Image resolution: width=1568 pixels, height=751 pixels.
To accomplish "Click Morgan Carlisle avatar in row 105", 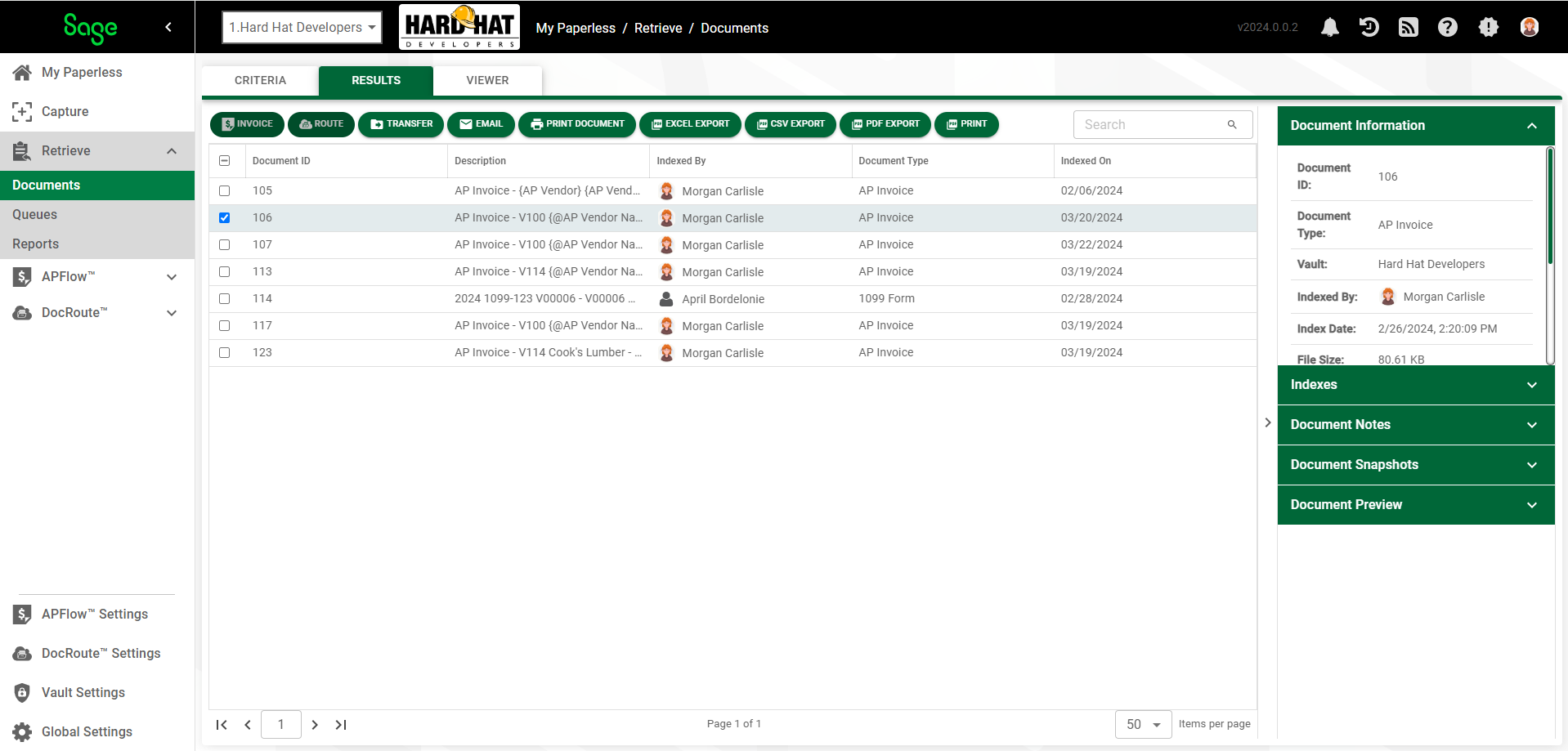I will coord(667,191).
